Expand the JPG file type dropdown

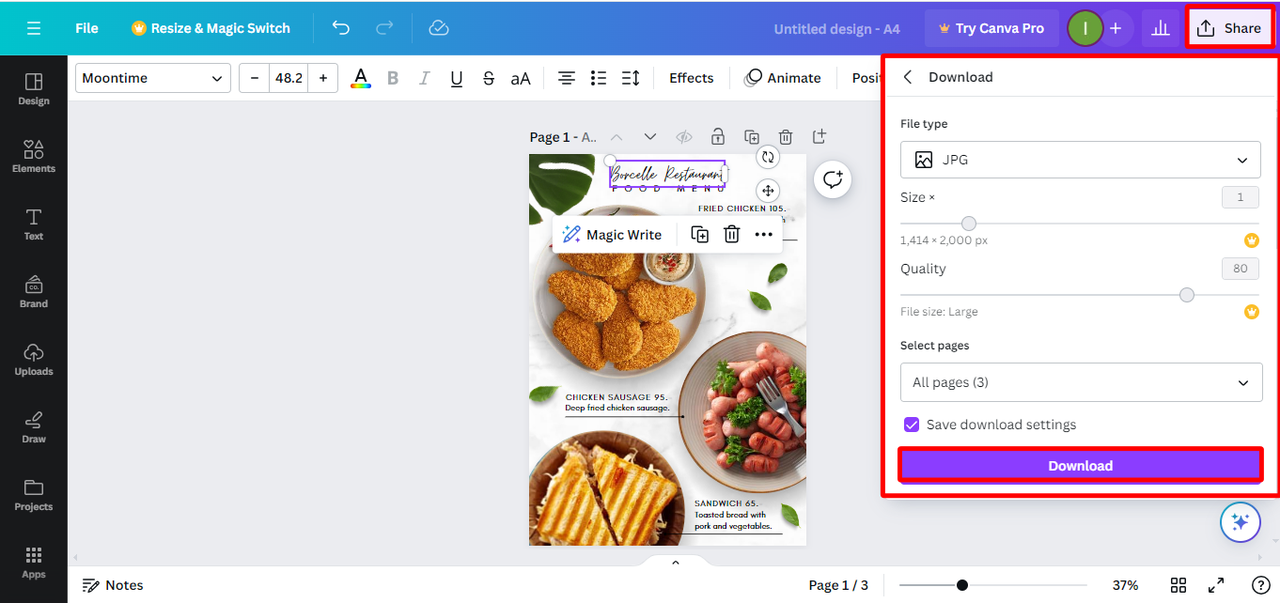[1080, 160]
